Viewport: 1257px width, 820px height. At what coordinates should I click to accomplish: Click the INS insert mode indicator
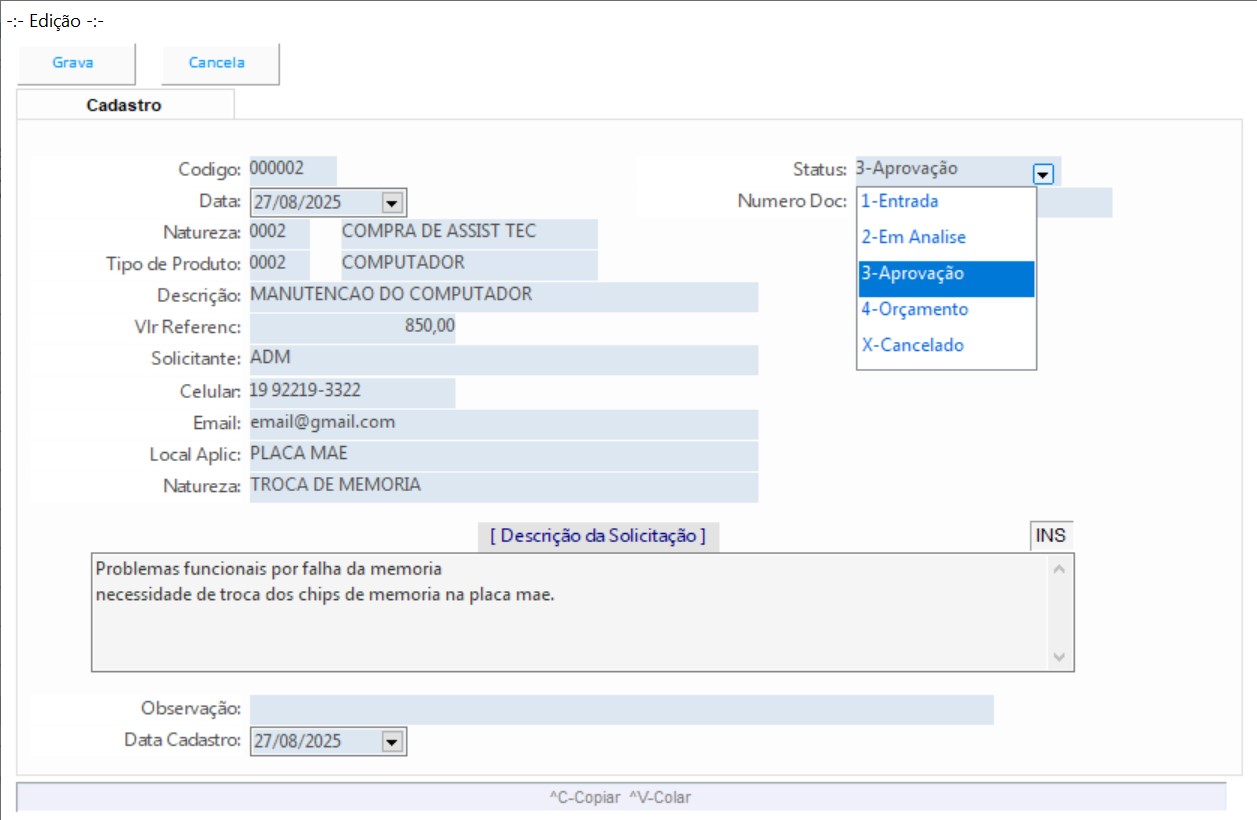[1050, 536]
